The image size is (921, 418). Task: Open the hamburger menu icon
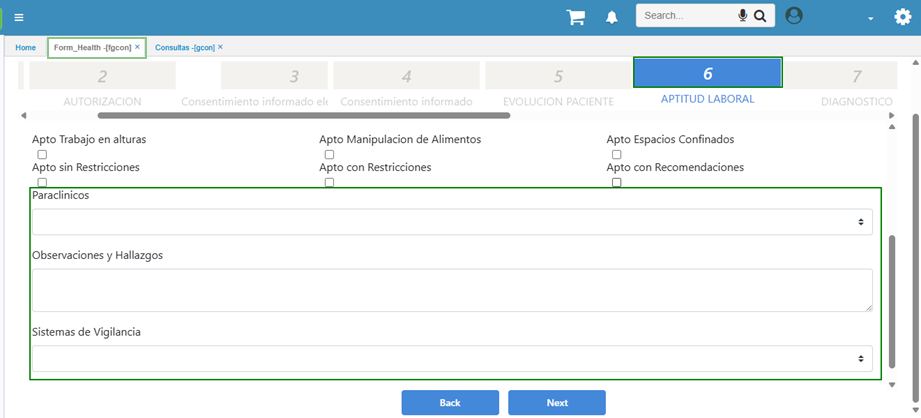click(x=19, y=17)
